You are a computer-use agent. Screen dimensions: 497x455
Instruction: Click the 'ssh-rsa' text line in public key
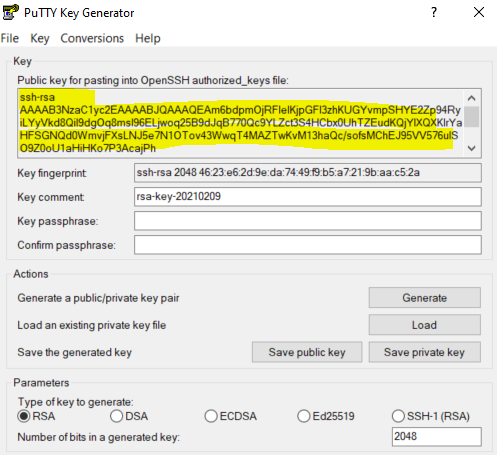(x=37, y=97)
